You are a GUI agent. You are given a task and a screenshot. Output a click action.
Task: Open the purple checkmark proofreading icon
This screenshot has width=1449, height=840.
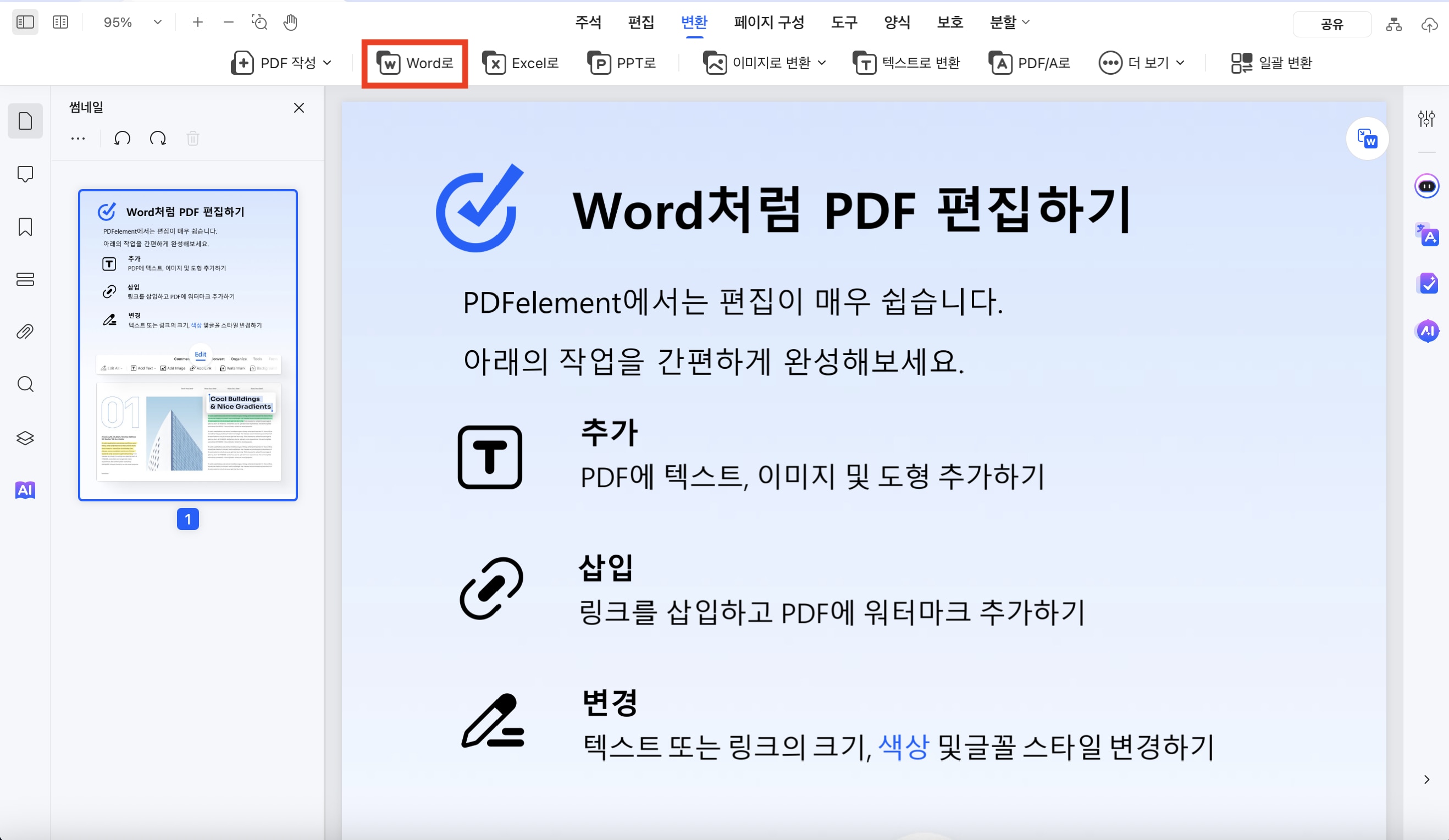point(1428,283)
